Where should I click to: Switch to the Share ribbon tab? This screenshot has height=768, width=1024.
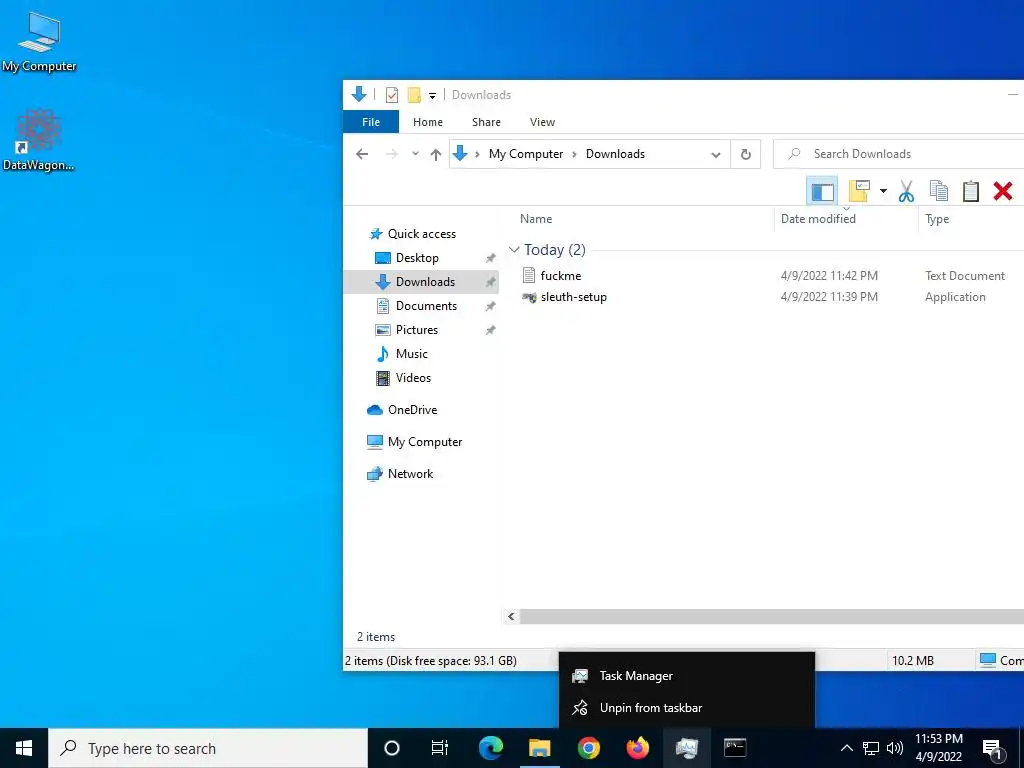(487, 122)
